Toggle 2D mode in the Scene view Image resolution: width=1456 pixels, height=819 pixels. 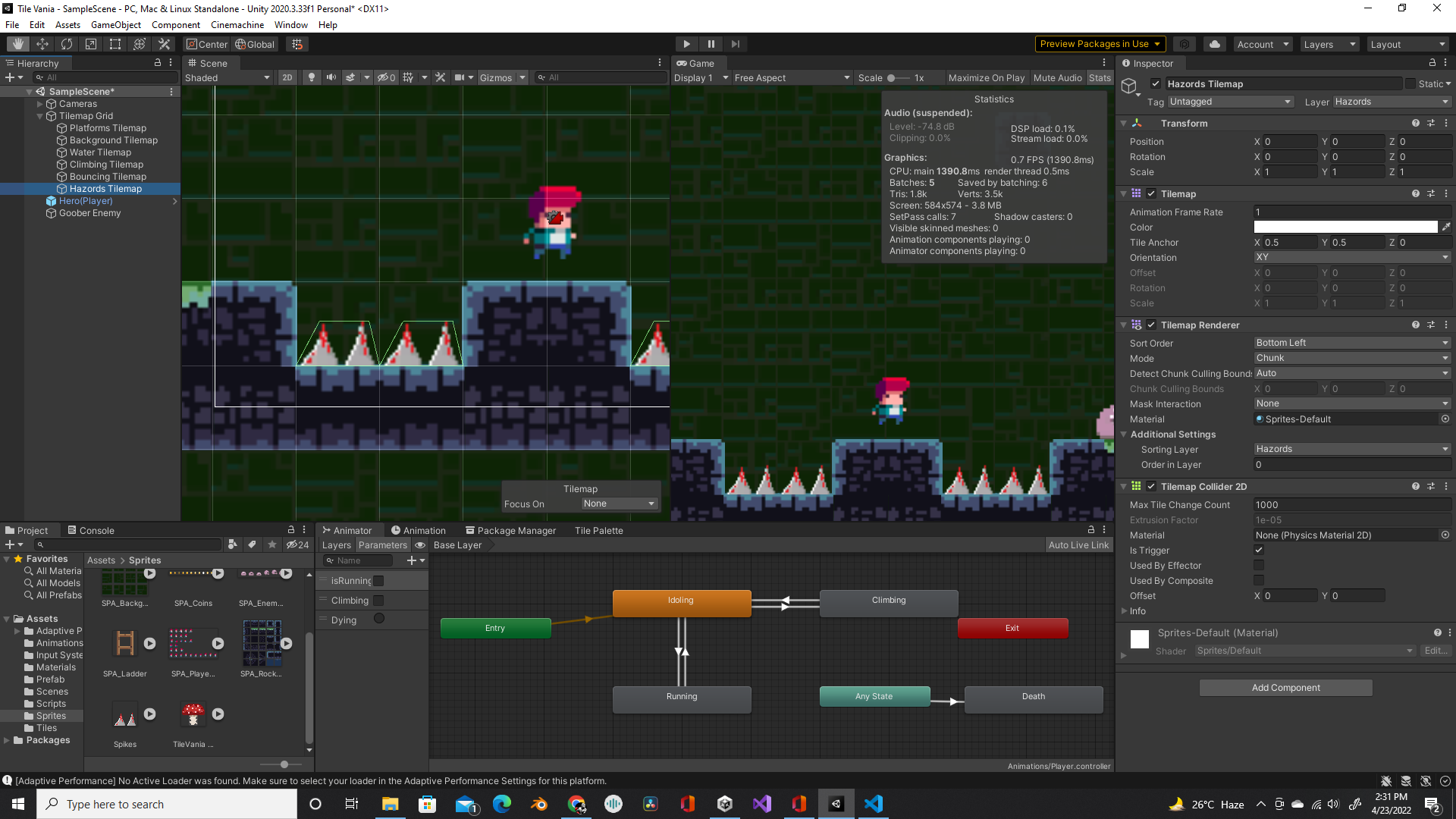(287, 77)
